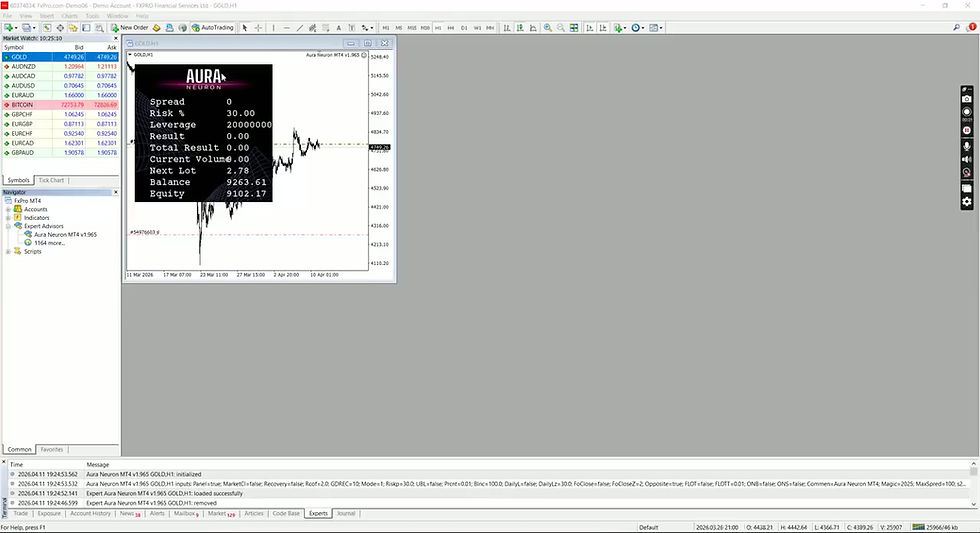Switch chart to M30 timeframe

click(425, 27)
